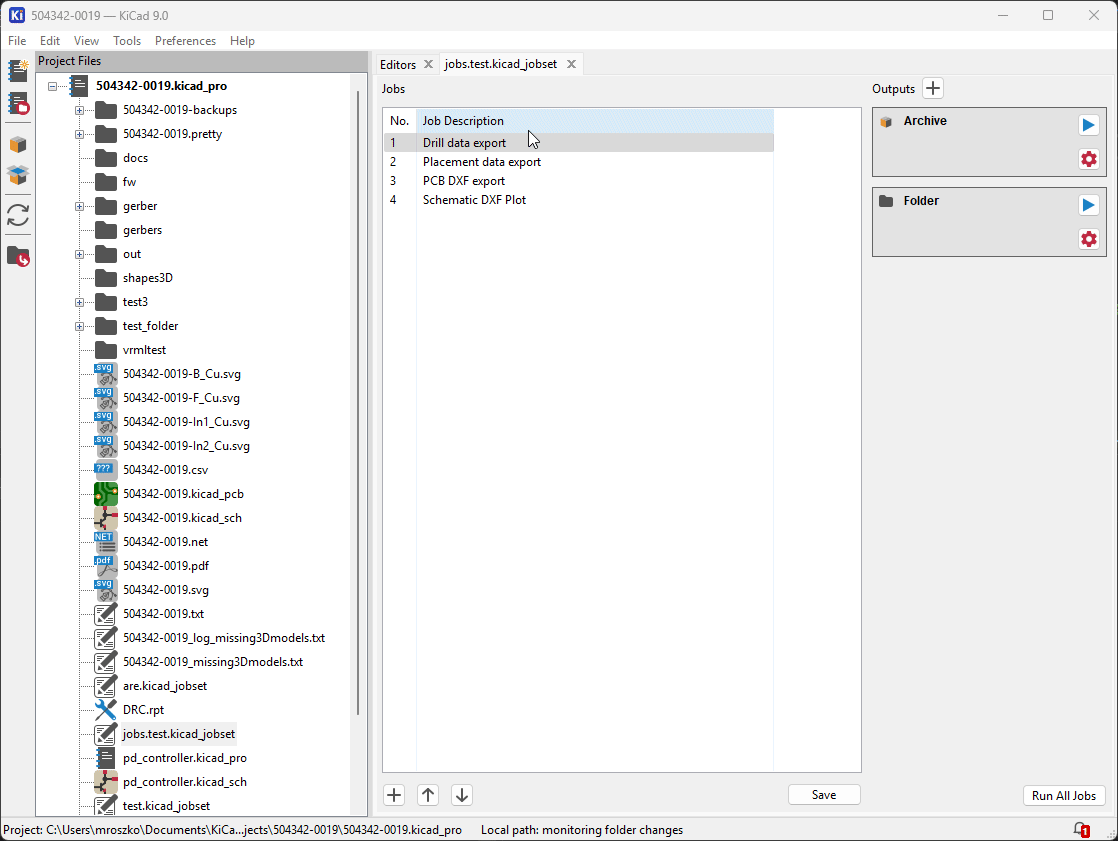Viewport: 1118px width, 841px height.
Task: Open the File menu
Action: [17, 41]
